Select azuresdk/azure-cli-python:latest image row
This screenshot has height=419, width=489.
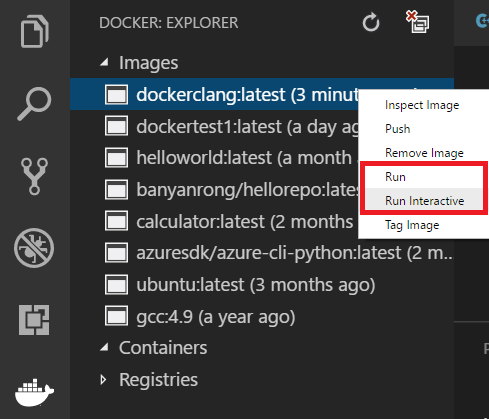(x=262, y=253)
